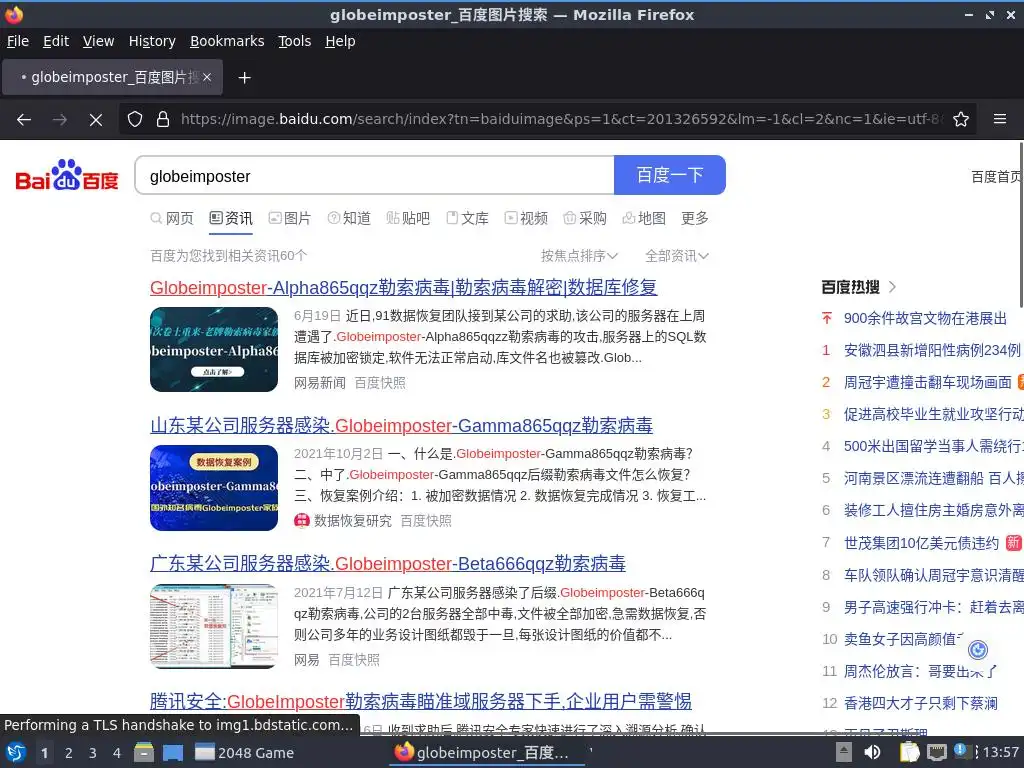This screenshot has height=768, width=1024.
Task: Open the 网页 web search category
Action: pos(172,218)
